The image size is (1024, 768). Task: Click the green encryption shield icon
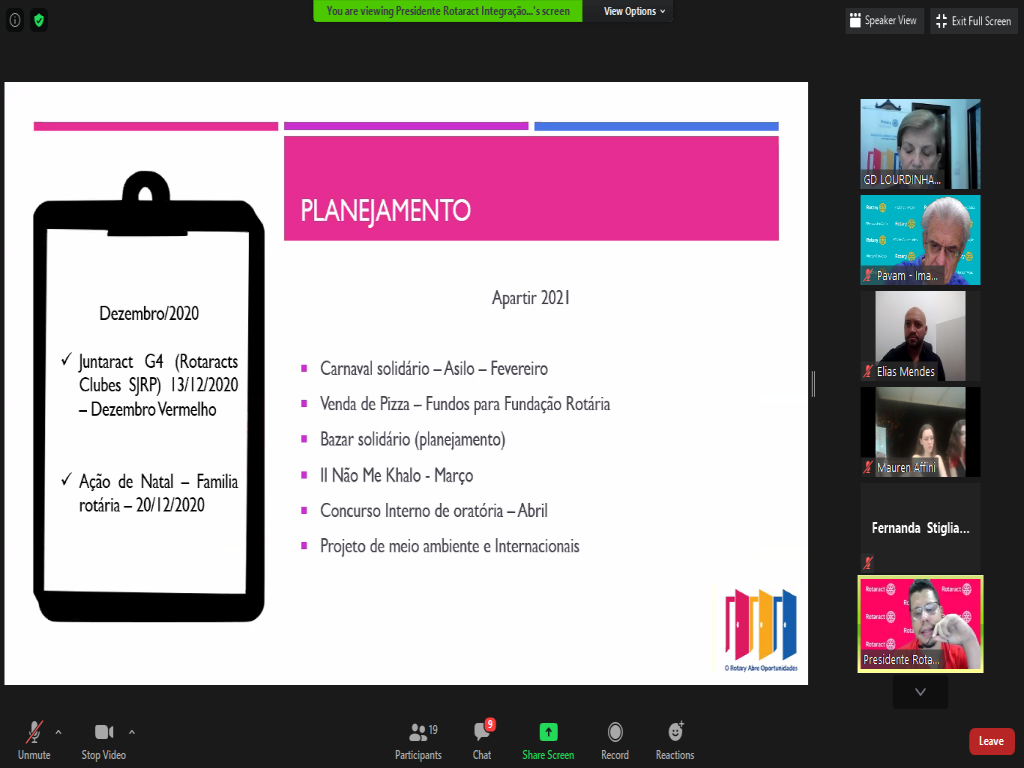point(39,20)
